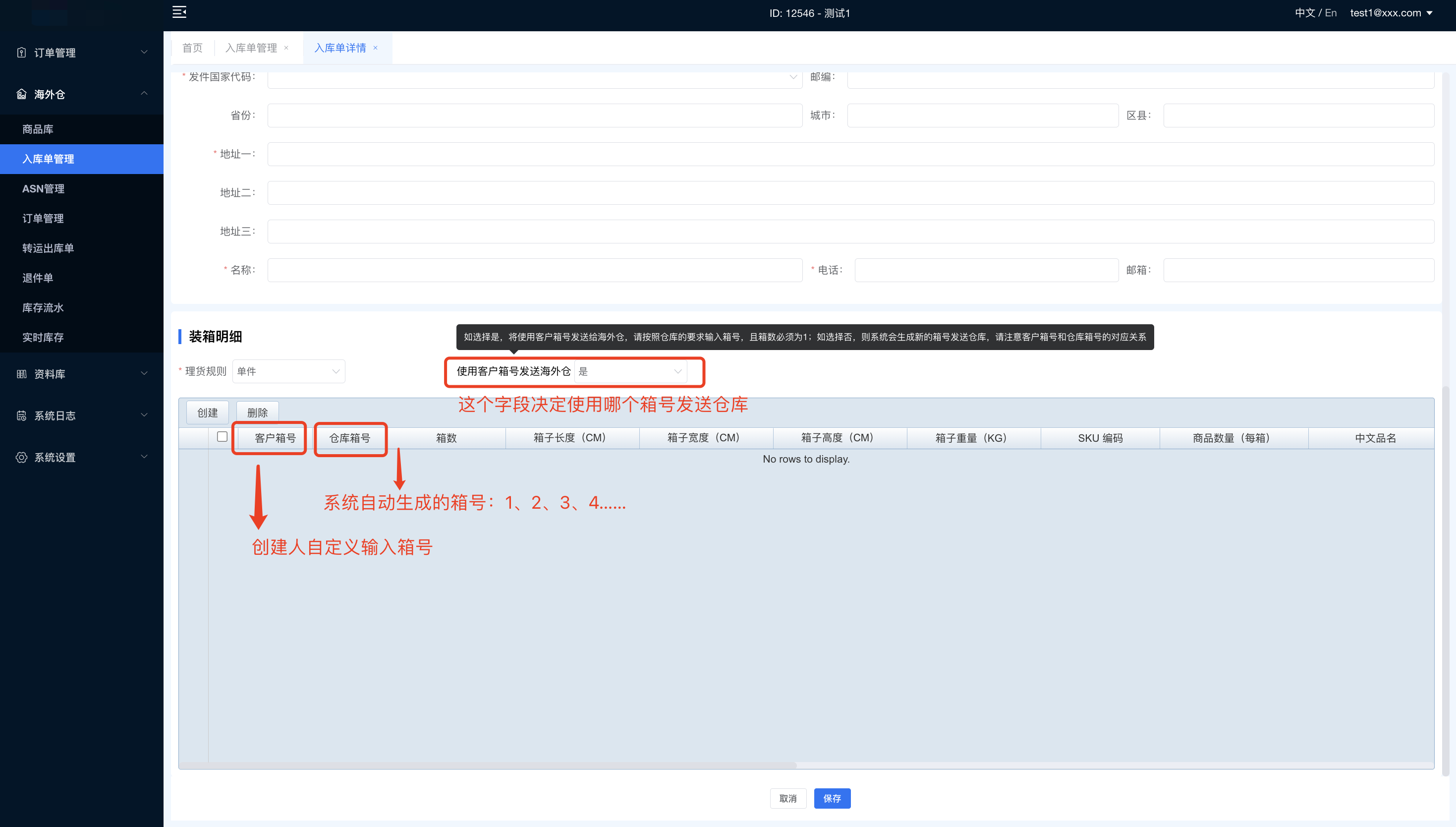
Task: Click the 箱子高度（CM） column header
Action: (x=840, y=438)
